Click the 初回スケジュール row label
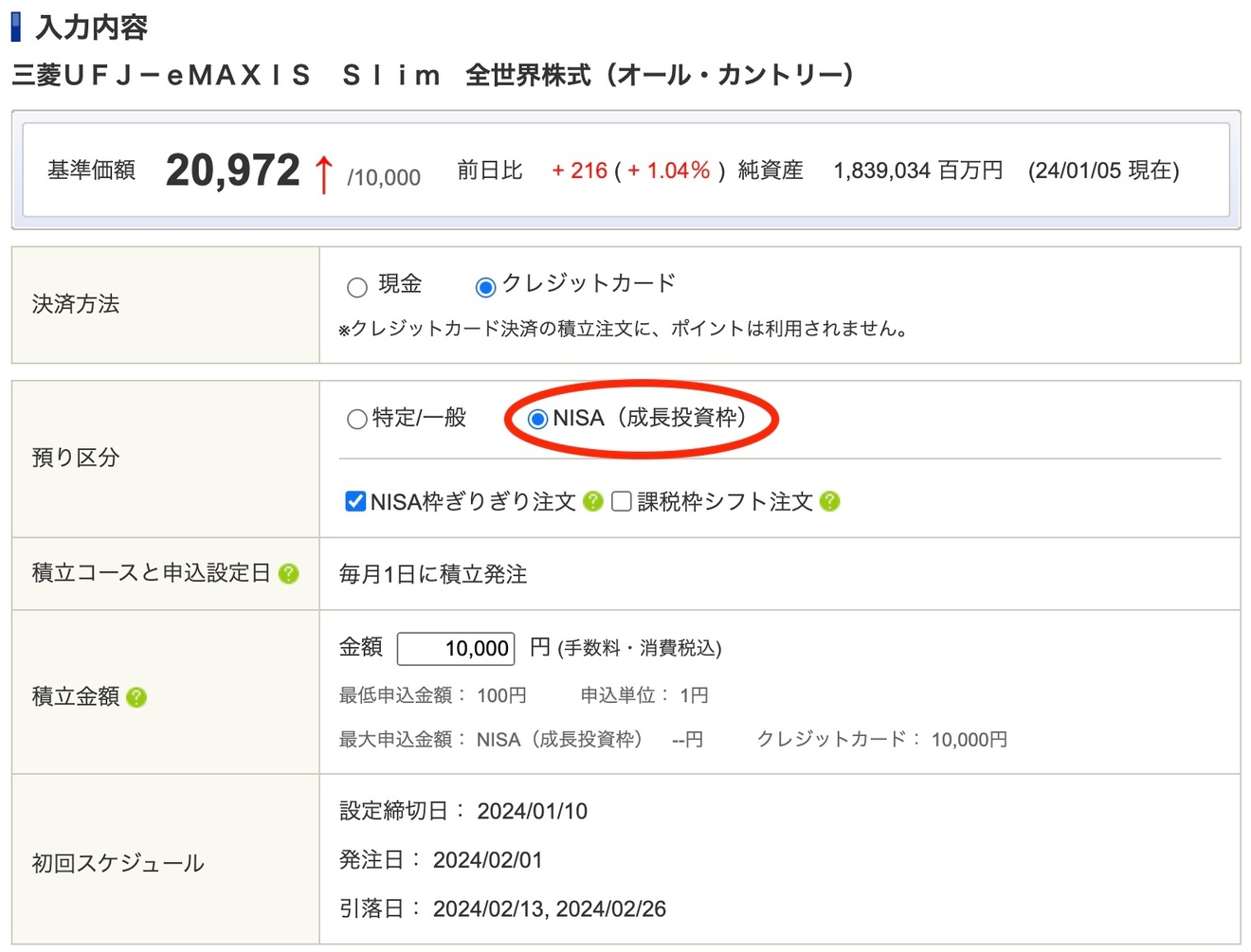 (118, 863)
